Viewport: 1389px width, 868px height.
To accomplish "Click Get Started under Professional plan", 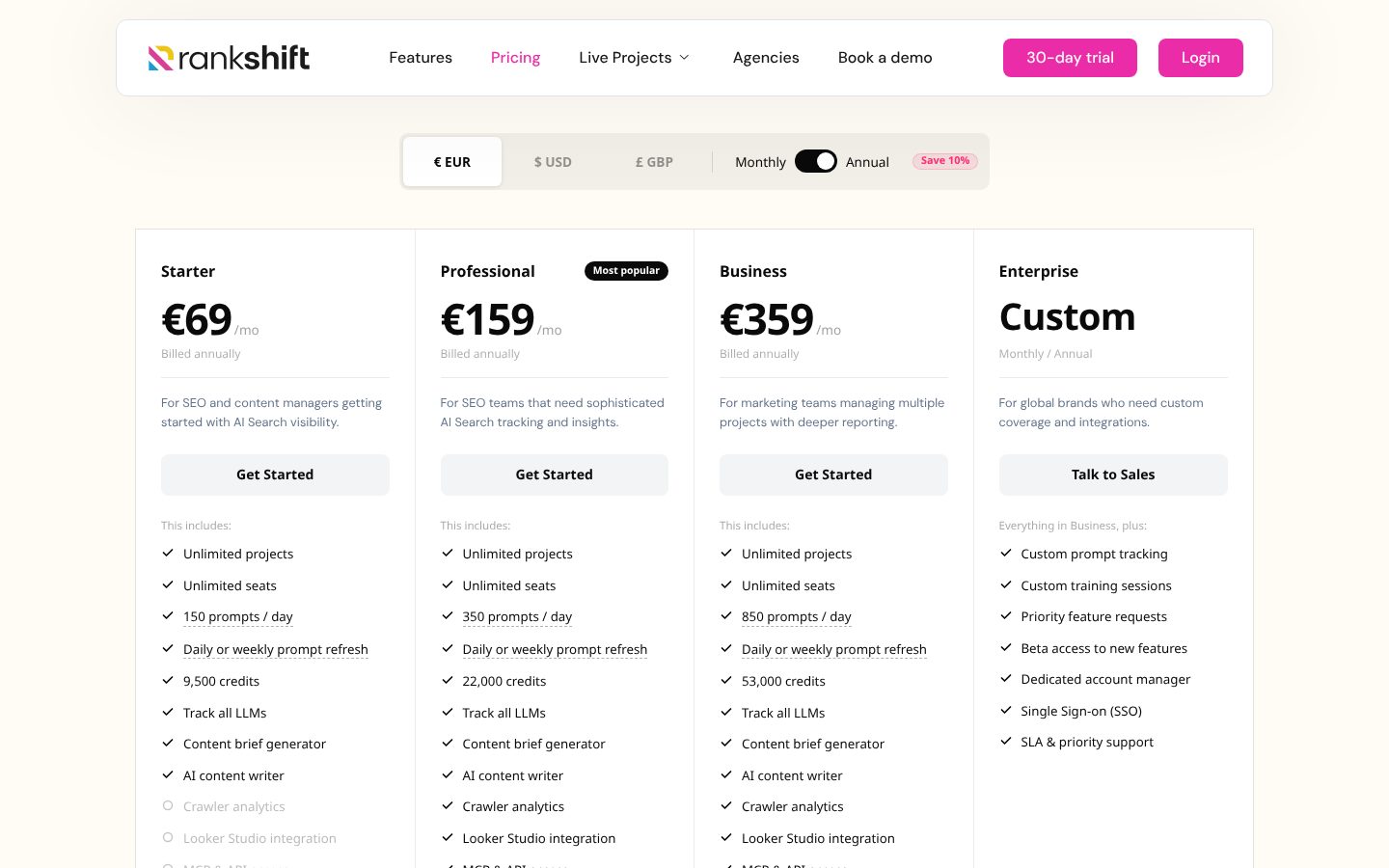I will coord(554,475).
